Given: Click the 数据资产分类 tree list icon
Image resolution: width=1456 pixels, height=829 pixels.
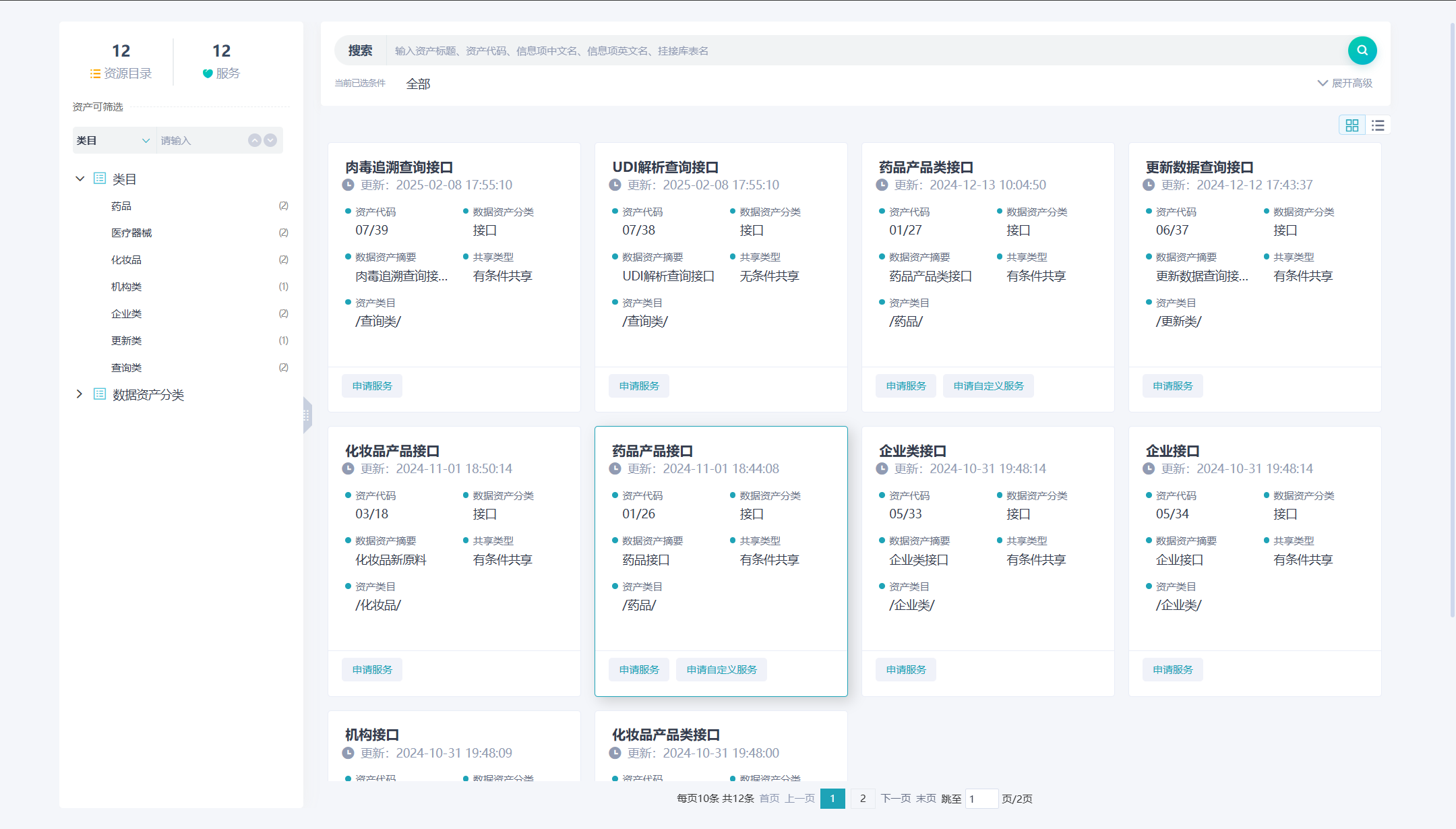Looking at the screenshot, I should click(100, 394).
